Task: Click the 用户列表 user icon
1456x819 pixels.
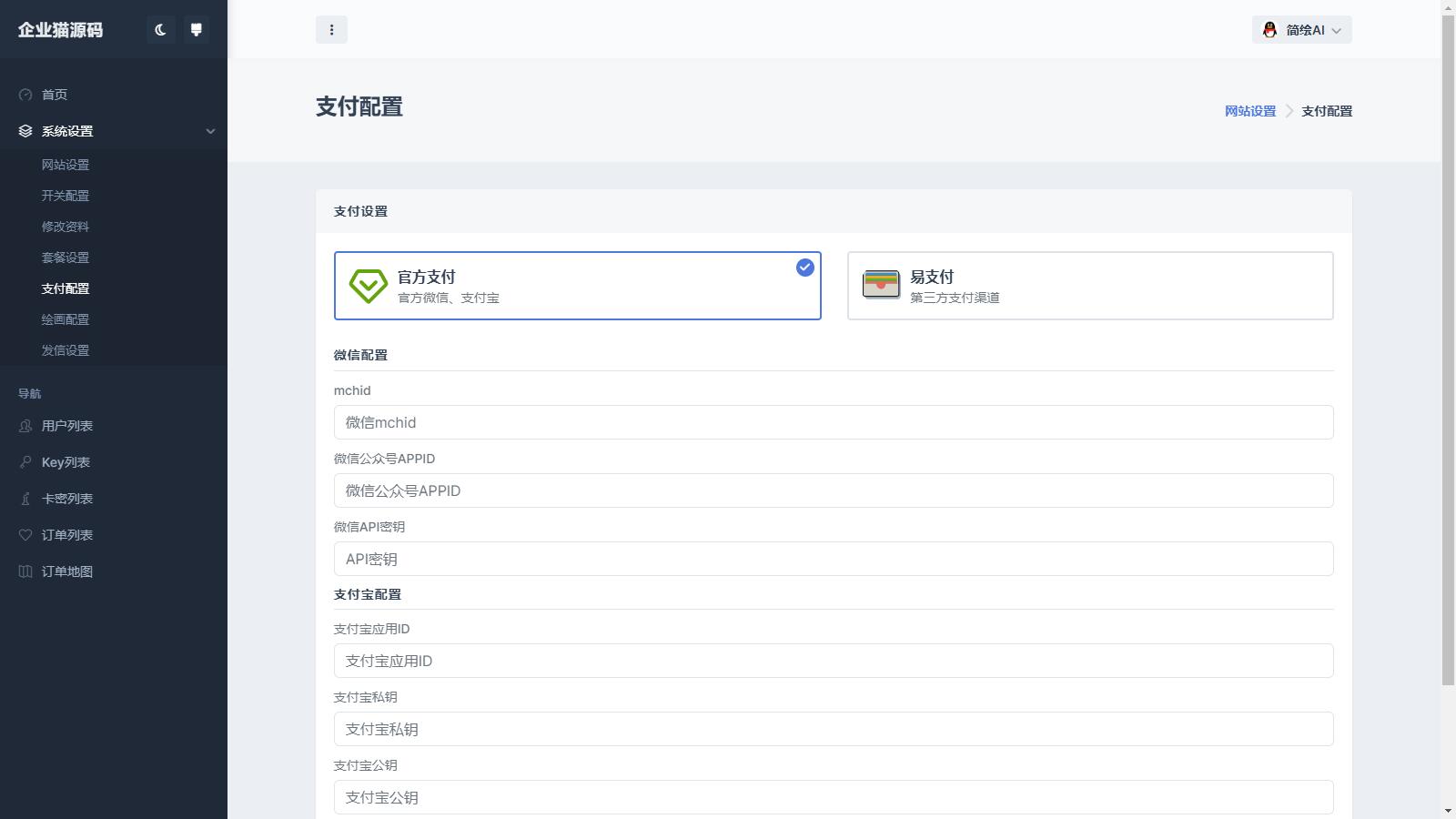Action: point(25,426)
